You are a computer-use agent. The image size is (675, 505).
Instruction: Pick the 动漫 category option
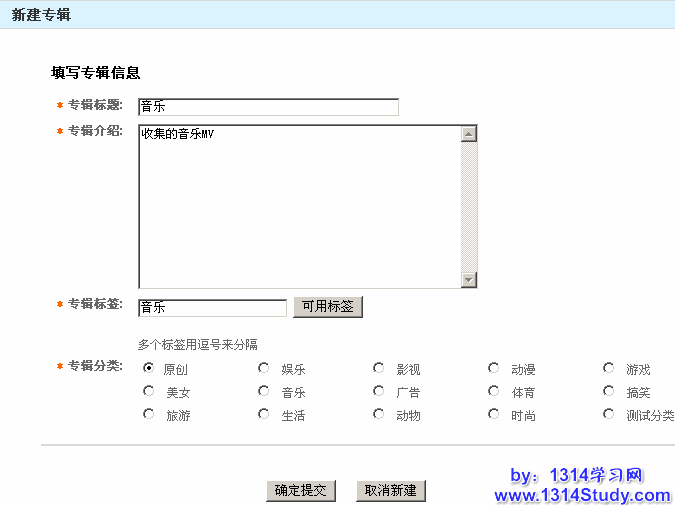pos(494,368)
